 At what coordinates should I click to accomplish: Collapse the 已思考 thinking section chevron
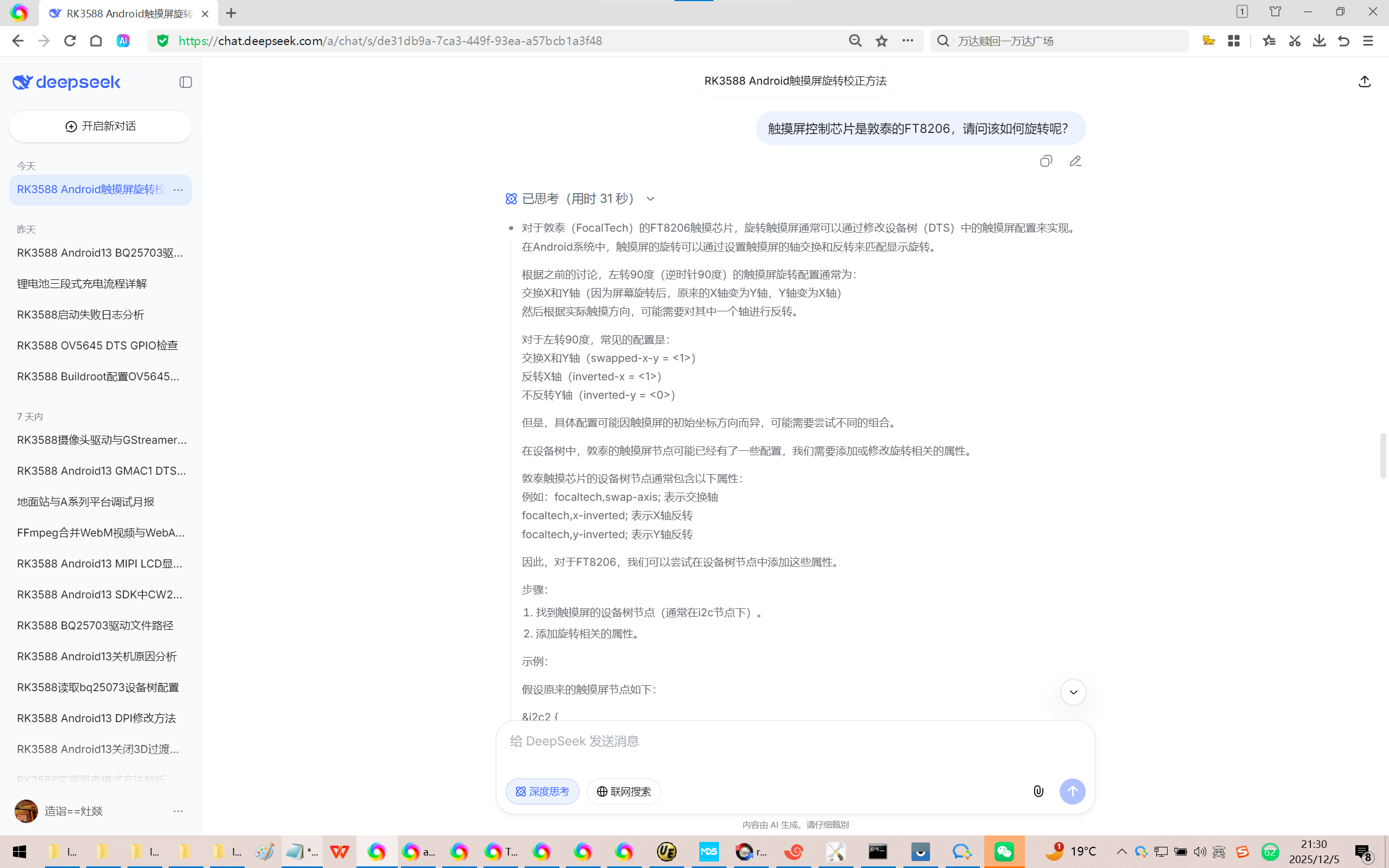(x=651, y=199)
